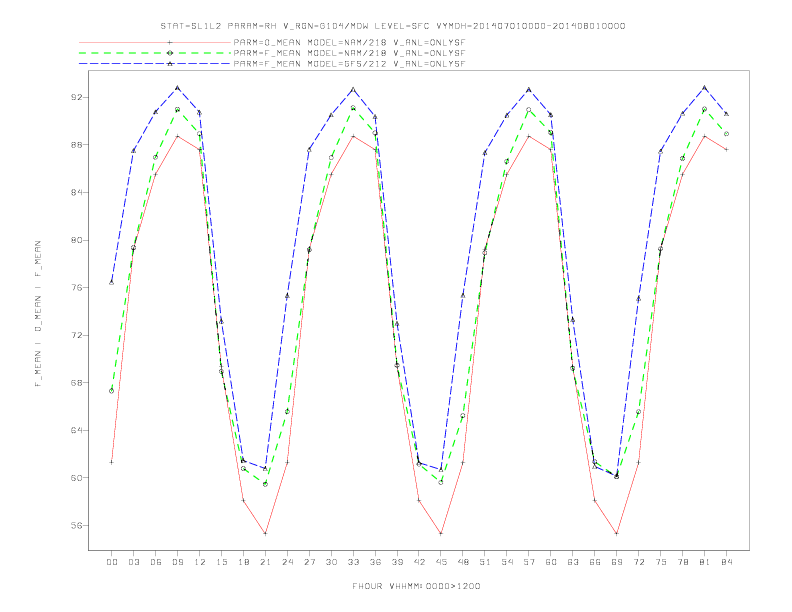Select the PARM=F_MEAN MODEL=GFS/212 legend label

(x=349, y=64)
